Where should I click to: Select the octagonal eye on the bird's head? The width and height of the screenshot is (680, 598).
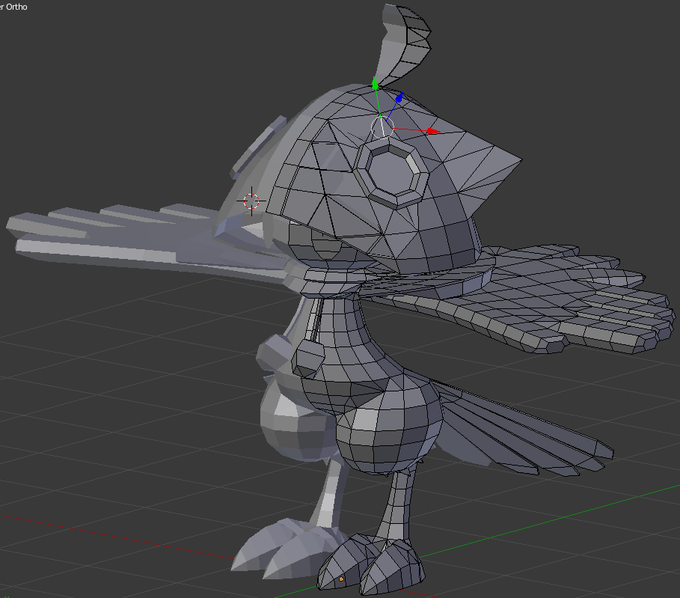pyautogui.click(x=392, y=174)
